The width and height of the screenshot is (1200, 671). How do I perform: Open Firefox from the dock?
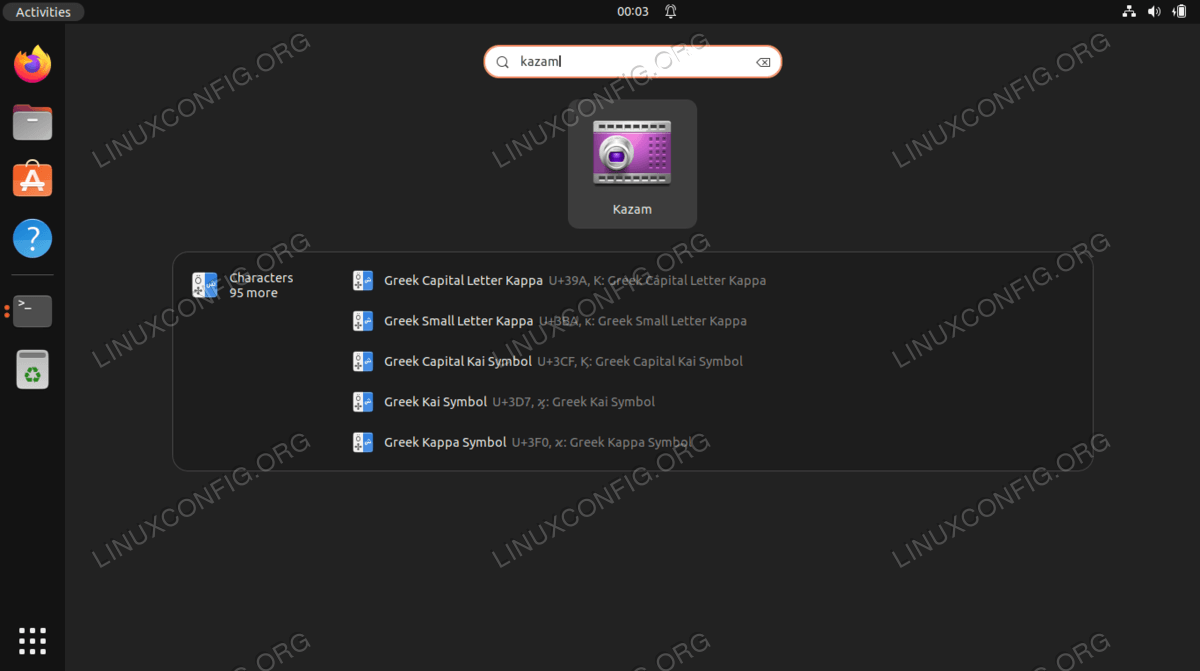pyautogui.click(x=33, y=65)
